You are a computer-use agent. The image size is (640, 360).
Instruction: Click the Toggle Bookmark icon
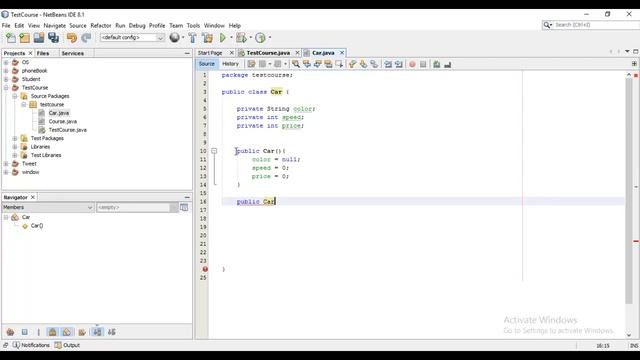tap(374, 64)
